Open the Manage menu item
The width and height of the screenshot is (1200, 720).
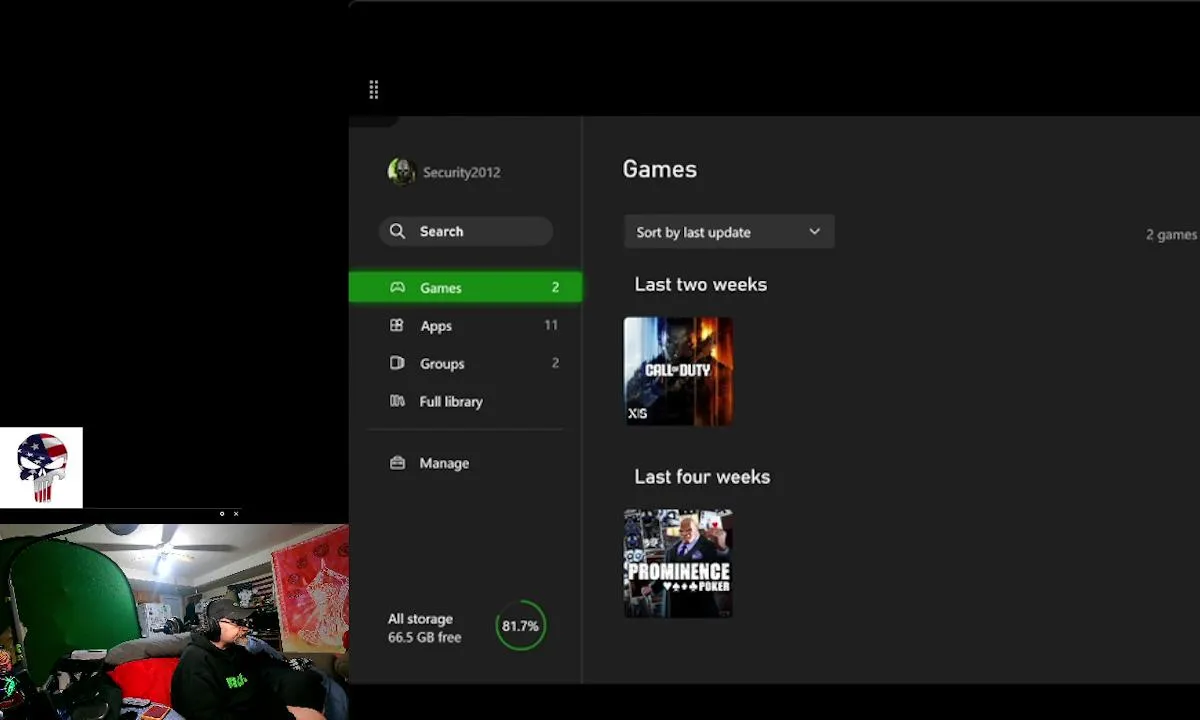pyautogui.click(x=465, y=463)
